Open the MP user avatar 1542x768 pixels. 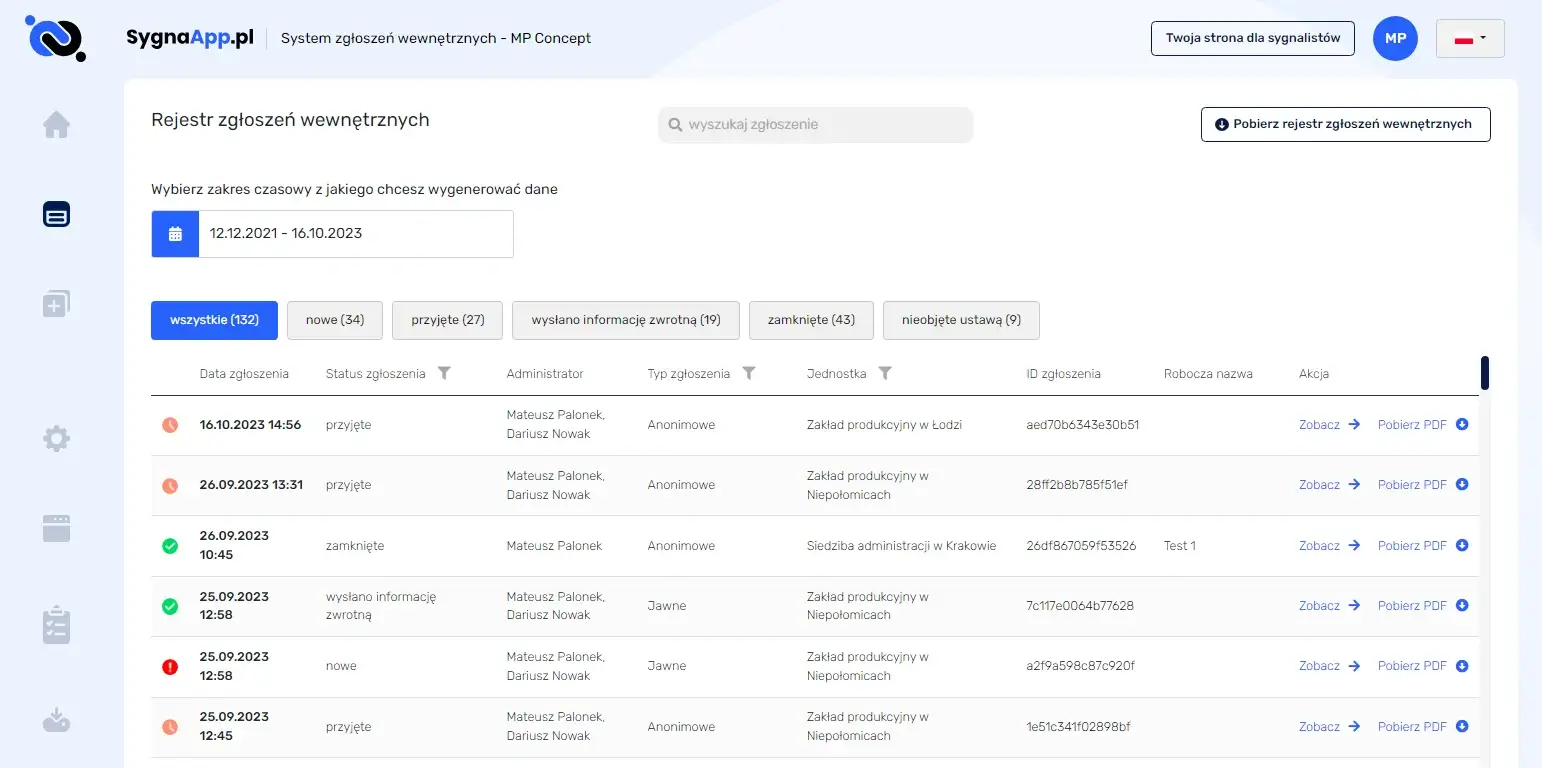pyautogui.click(x=1395, y=39)
